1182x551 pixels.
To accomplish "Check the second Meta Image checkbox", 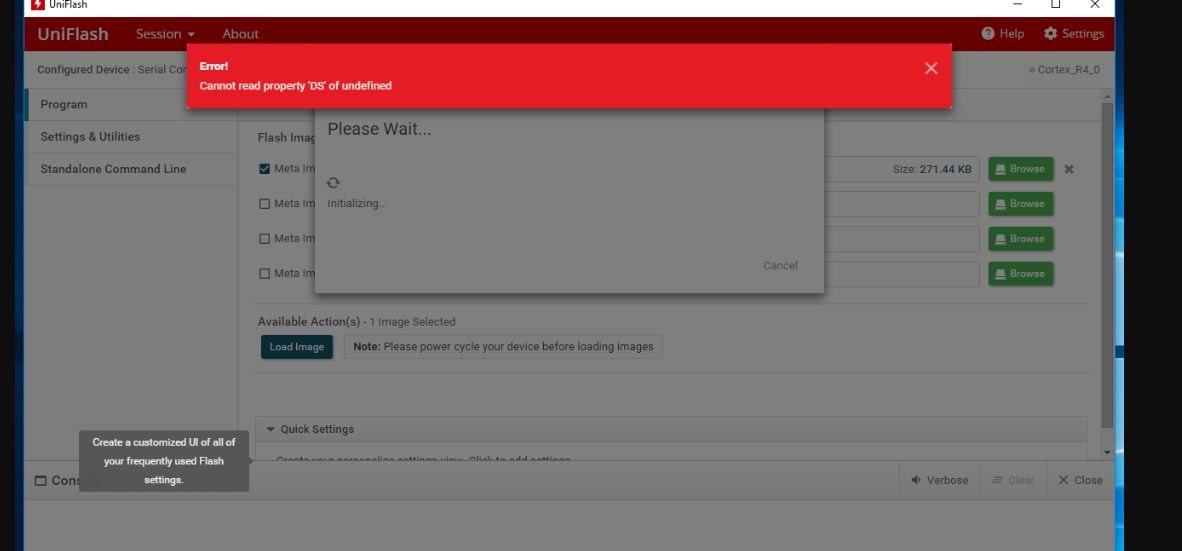I will [264, 204].
